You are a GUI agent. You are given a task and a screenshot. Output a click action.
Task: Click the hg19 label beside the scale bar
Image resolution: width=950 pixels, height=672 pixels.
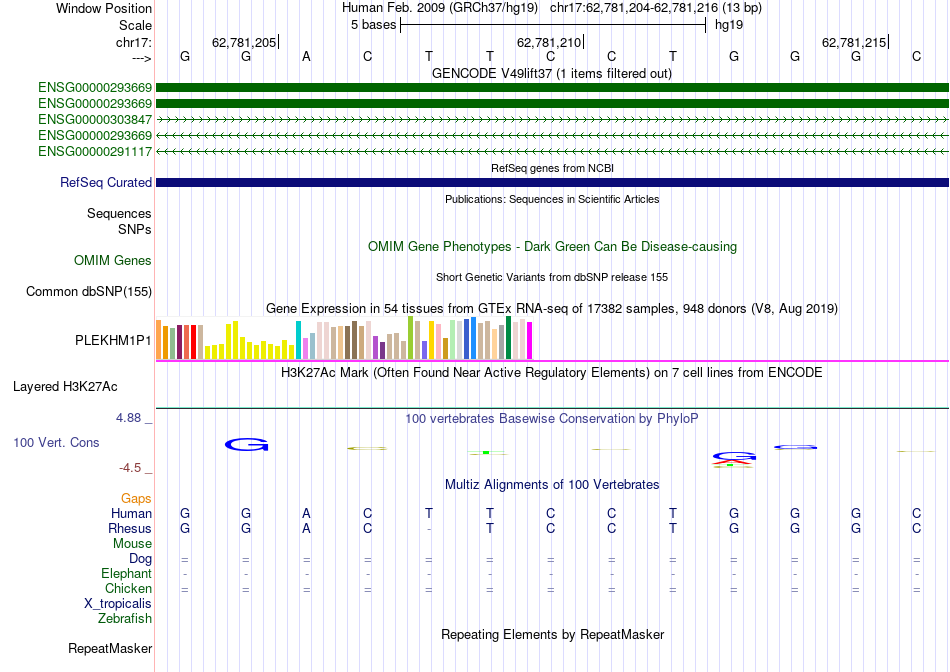click(x=729, y=25)
